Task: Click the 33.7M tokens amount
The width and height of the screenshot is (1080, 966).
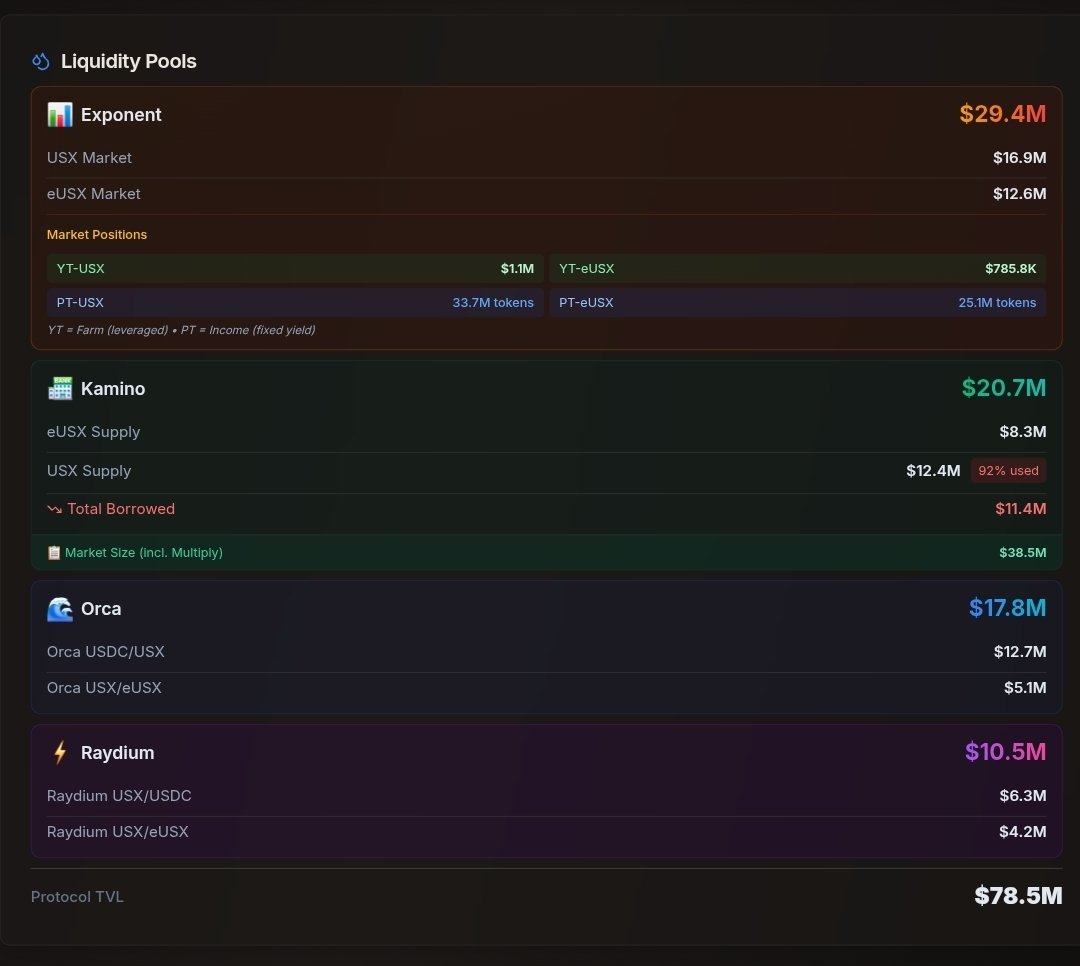Action: tap(493, 302)
